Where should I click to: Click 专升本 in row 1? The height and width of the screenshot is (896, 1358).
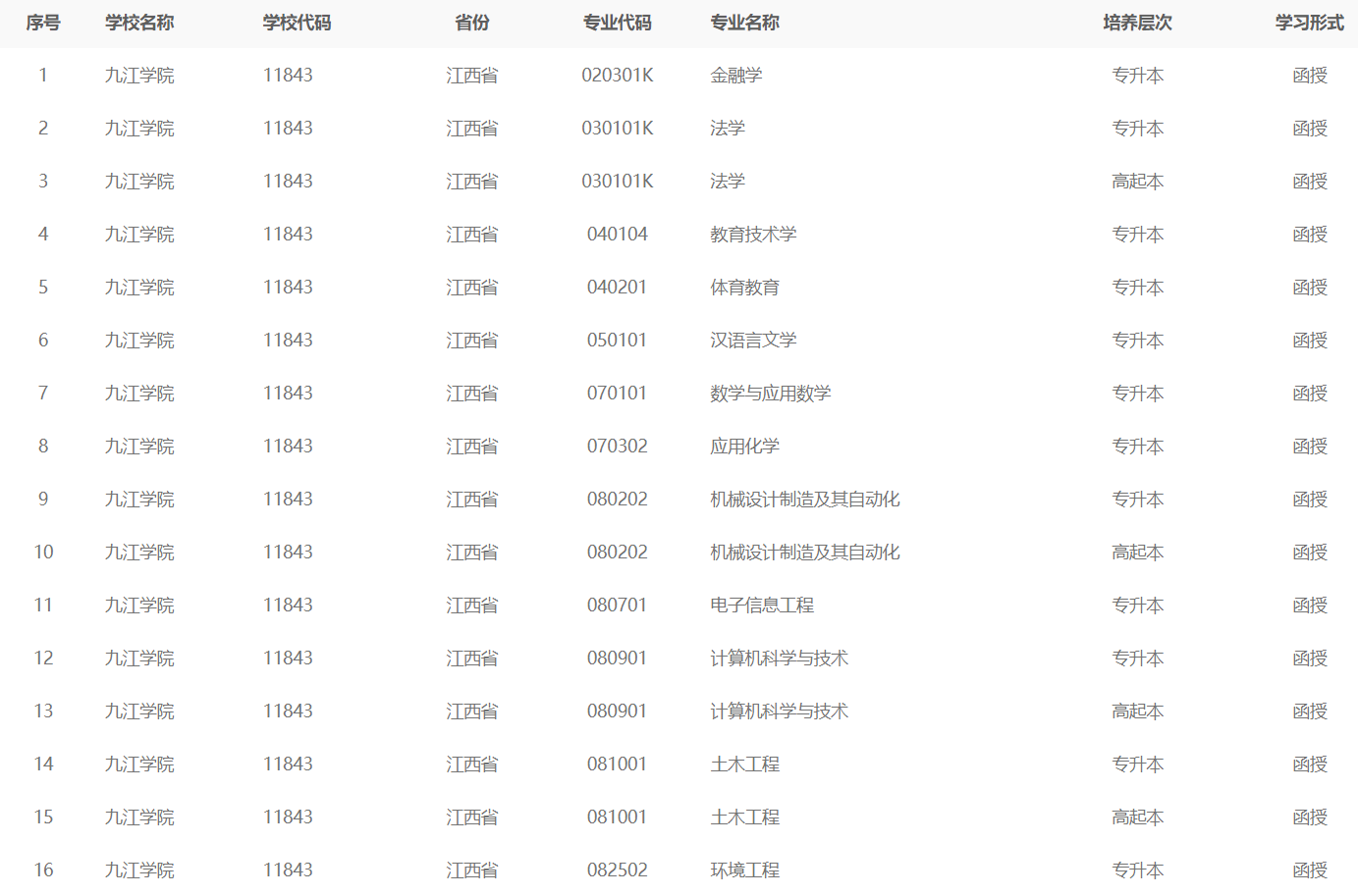(x=1138, y=76)
